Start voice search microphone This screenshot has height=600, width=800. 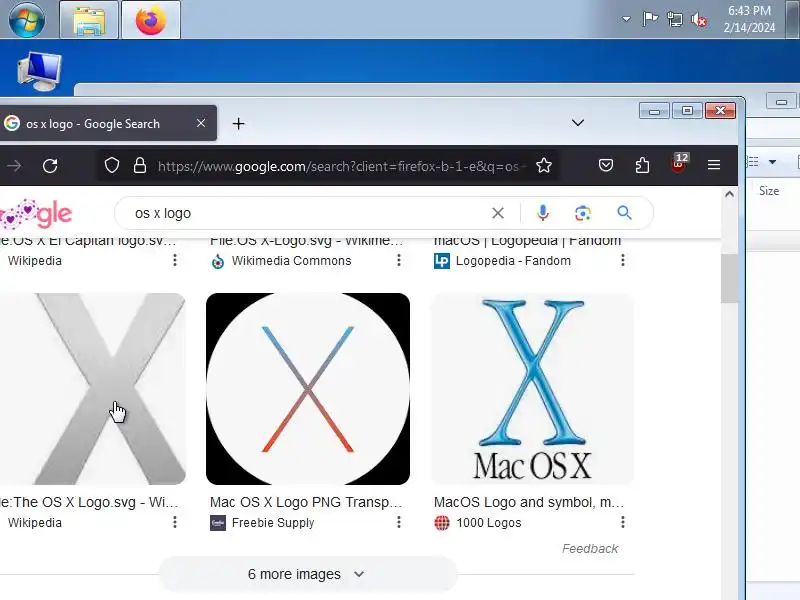click(543, 213)
